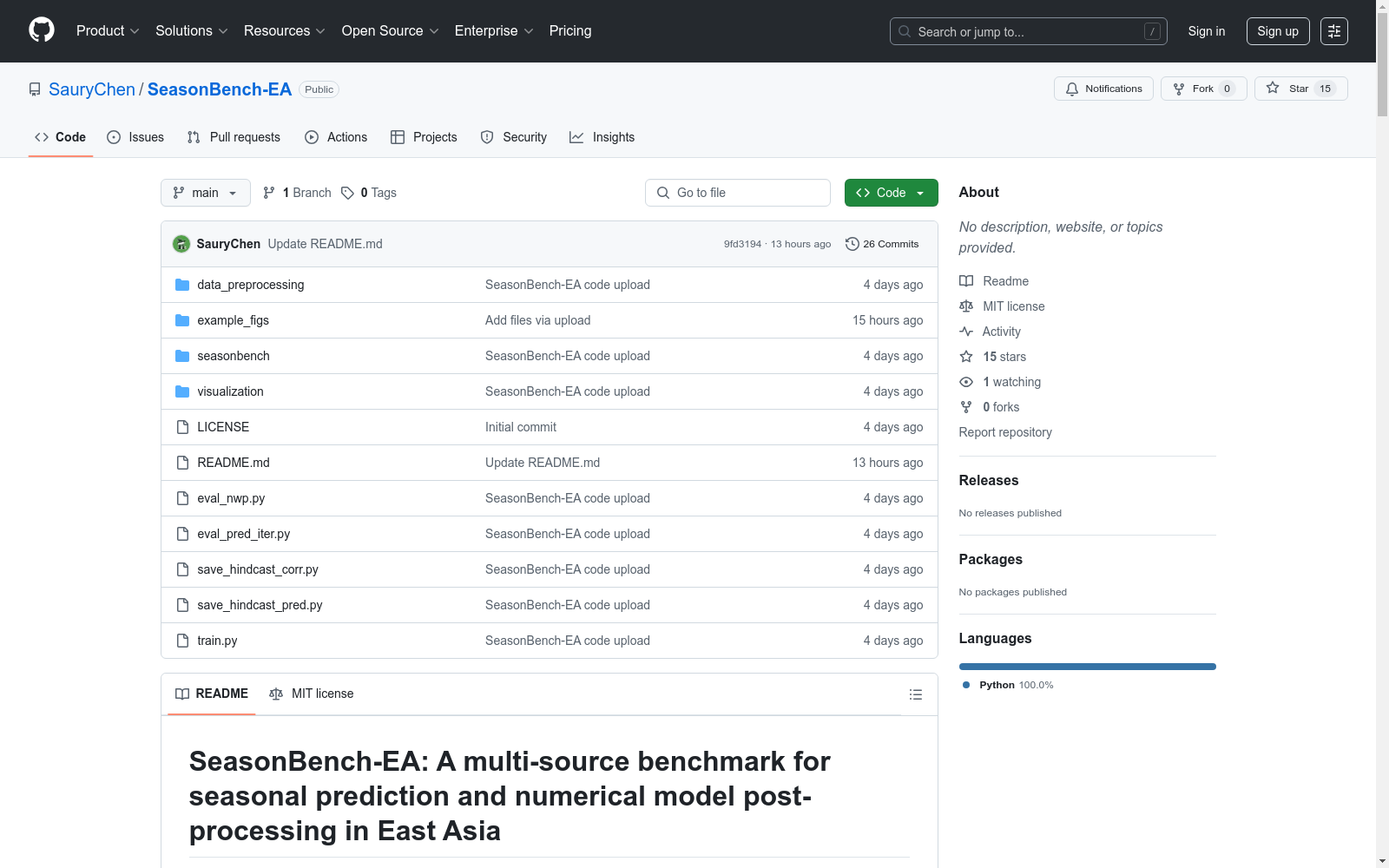The image size is (1389, 868).
Task: Expand the Resources menu
Action: tap(284, 31)
